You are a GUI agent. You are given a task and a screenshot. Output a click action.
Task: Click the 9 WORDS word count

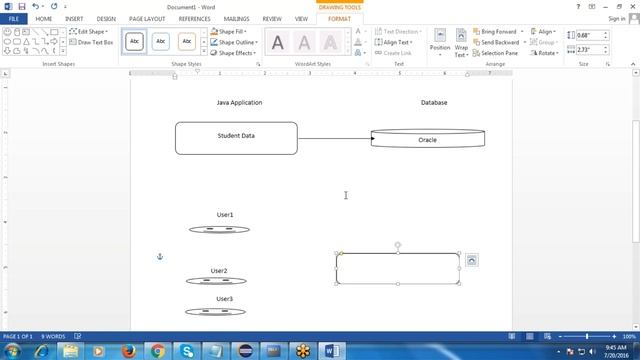(x=53, y=336)
